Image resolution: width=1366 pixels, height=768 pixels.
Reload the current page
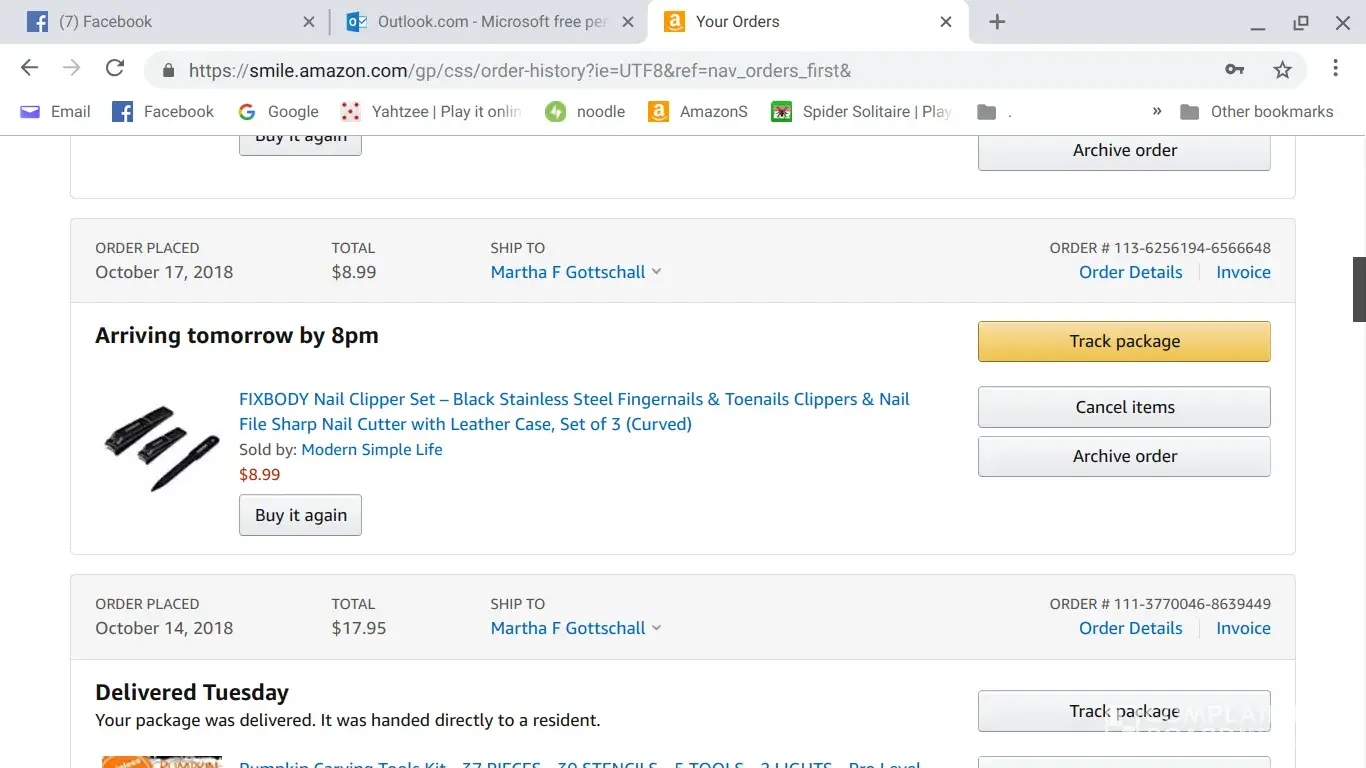click(x=115, y=69)
